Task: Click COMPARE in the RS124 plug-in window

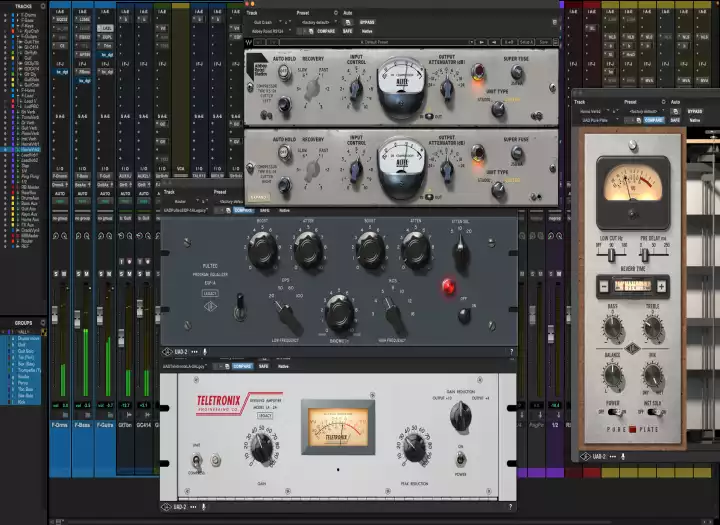Action: click(326, 31)
